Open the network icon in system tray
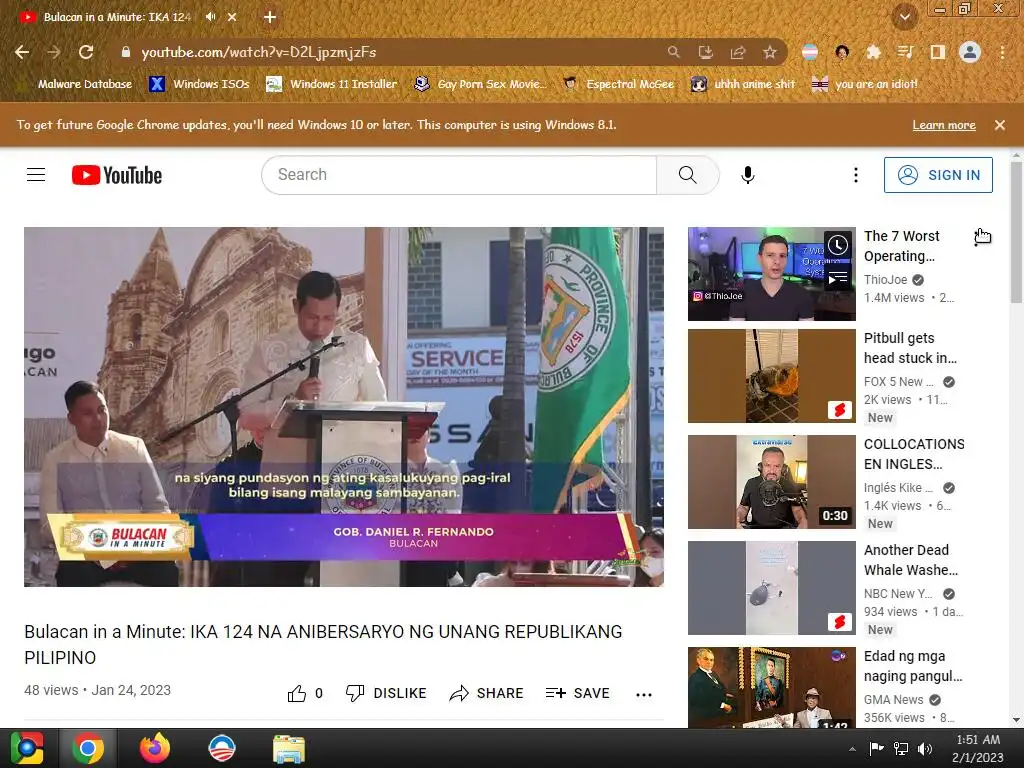 coord(901,749)
